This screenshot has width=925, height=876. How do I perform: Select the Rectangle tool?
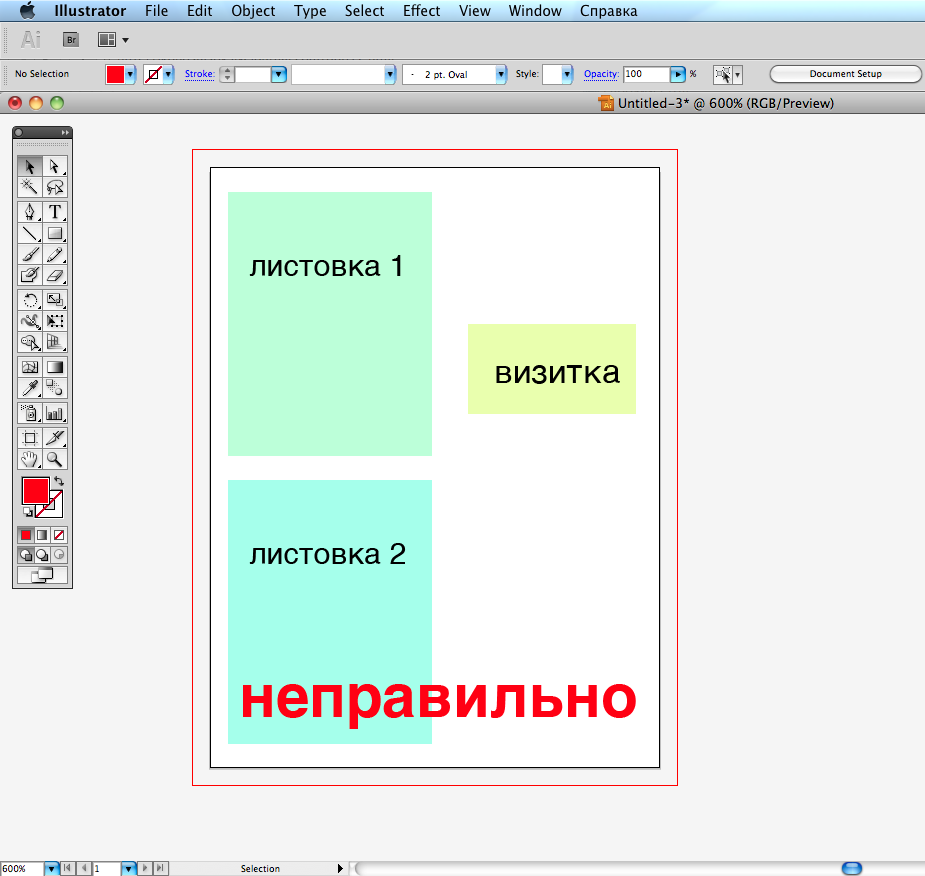pyautogui.click(x=55, y=233)
